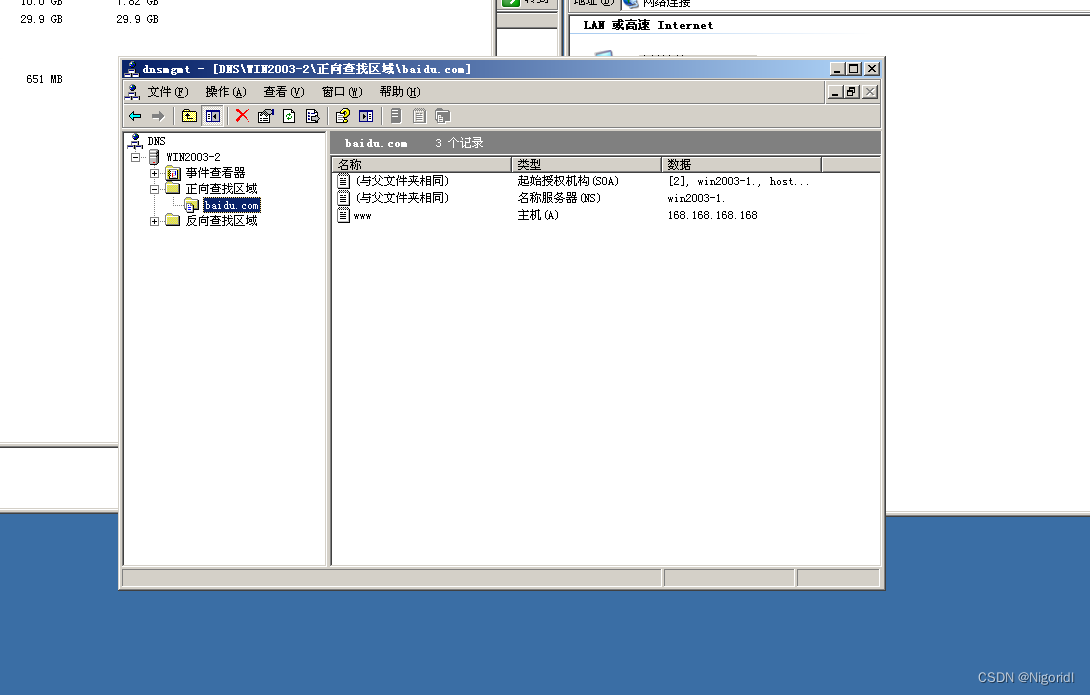Click the record icon of the NS row

point(343,198)
